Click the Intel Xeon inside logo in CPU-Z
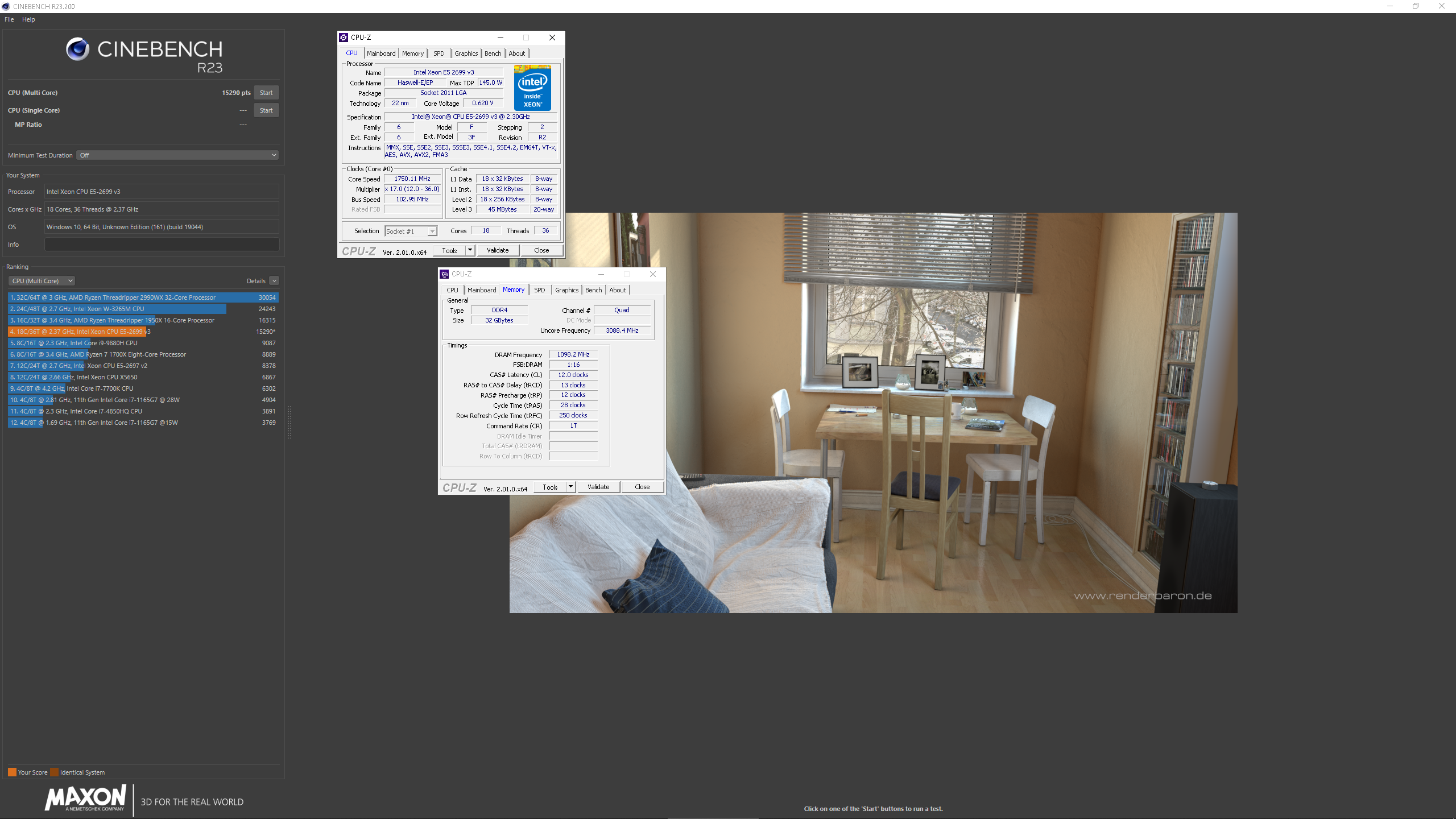Image resolution: width=1456 pixels, height=819 pixels. click(532, 88)
